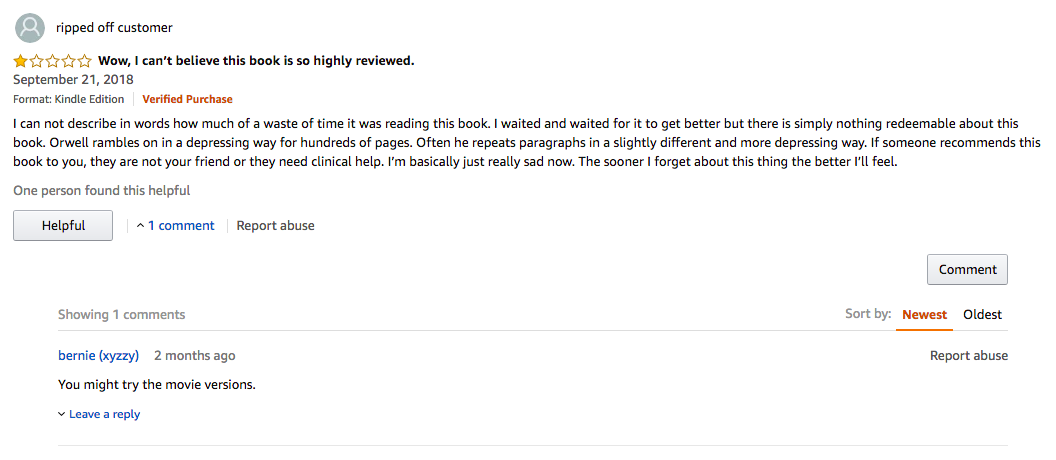The width and height of the screenshot is (1056, 460).
Task: Click the Format: Kindle Edition text
Action: click(69, 99)
